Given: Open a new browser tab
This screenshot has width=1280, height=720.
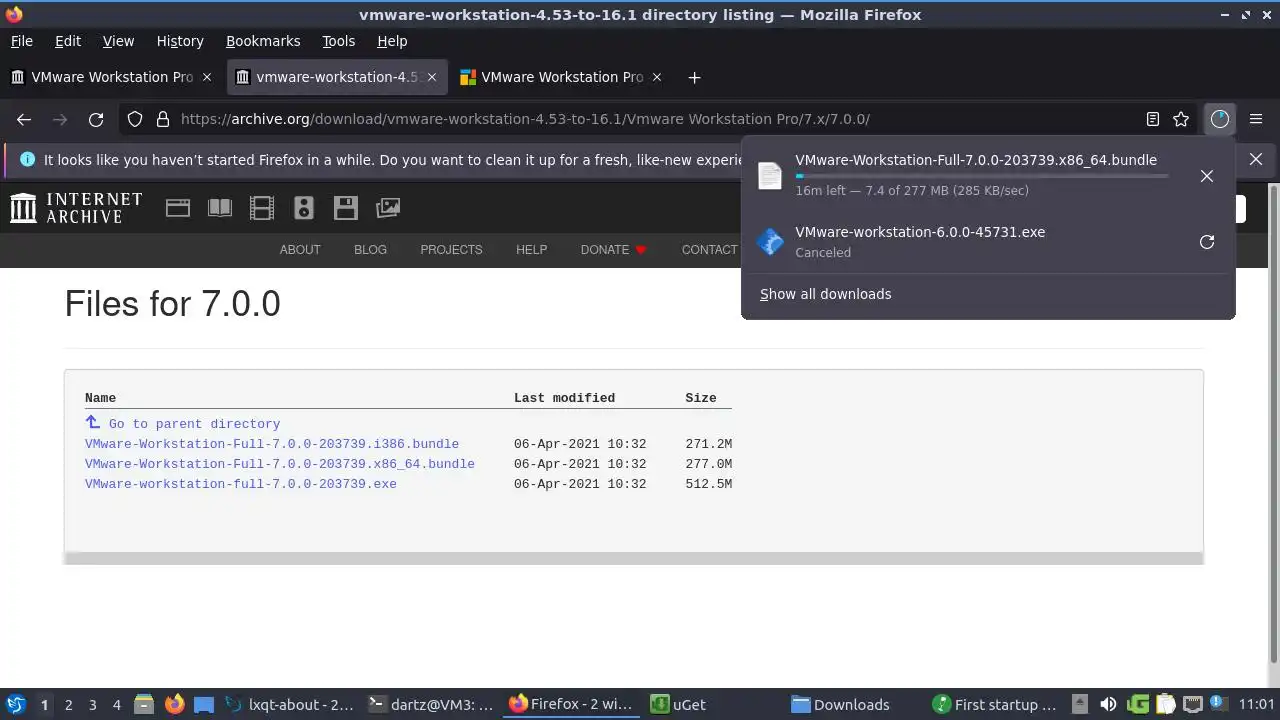Looking at the screenshot, I should tap(694, 77).
